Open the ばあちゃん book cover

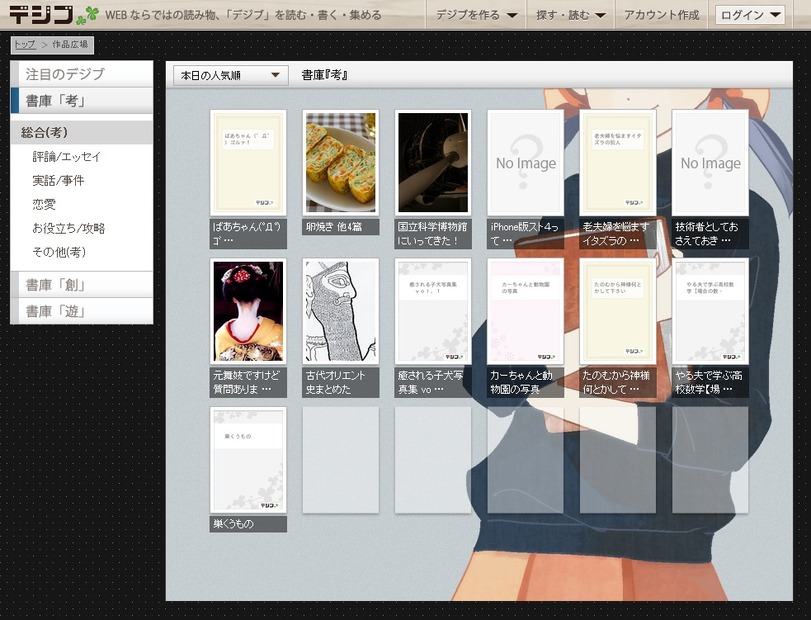(x=248, y=162)
